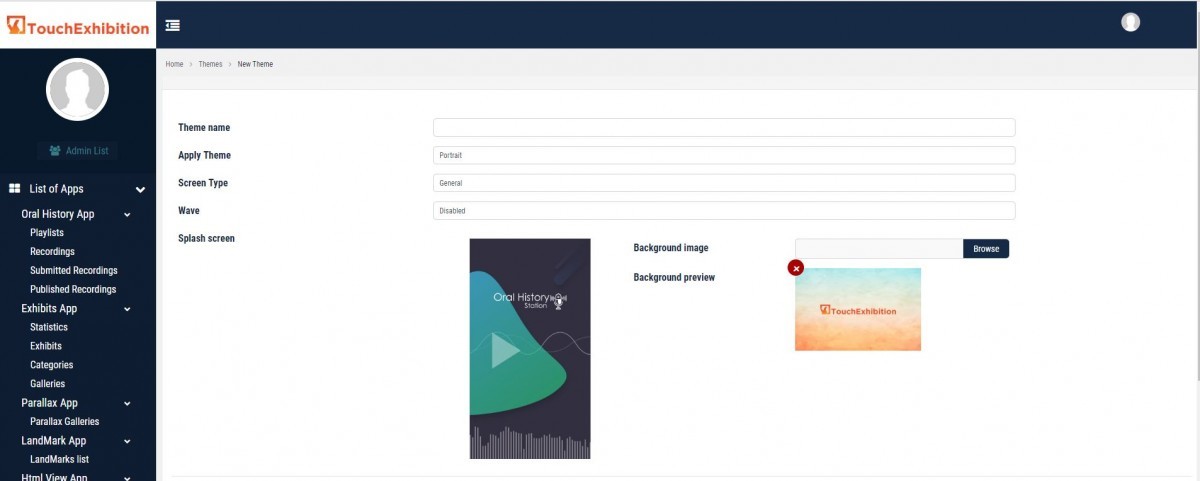Click the Browse button

click(x=985, y=249)
